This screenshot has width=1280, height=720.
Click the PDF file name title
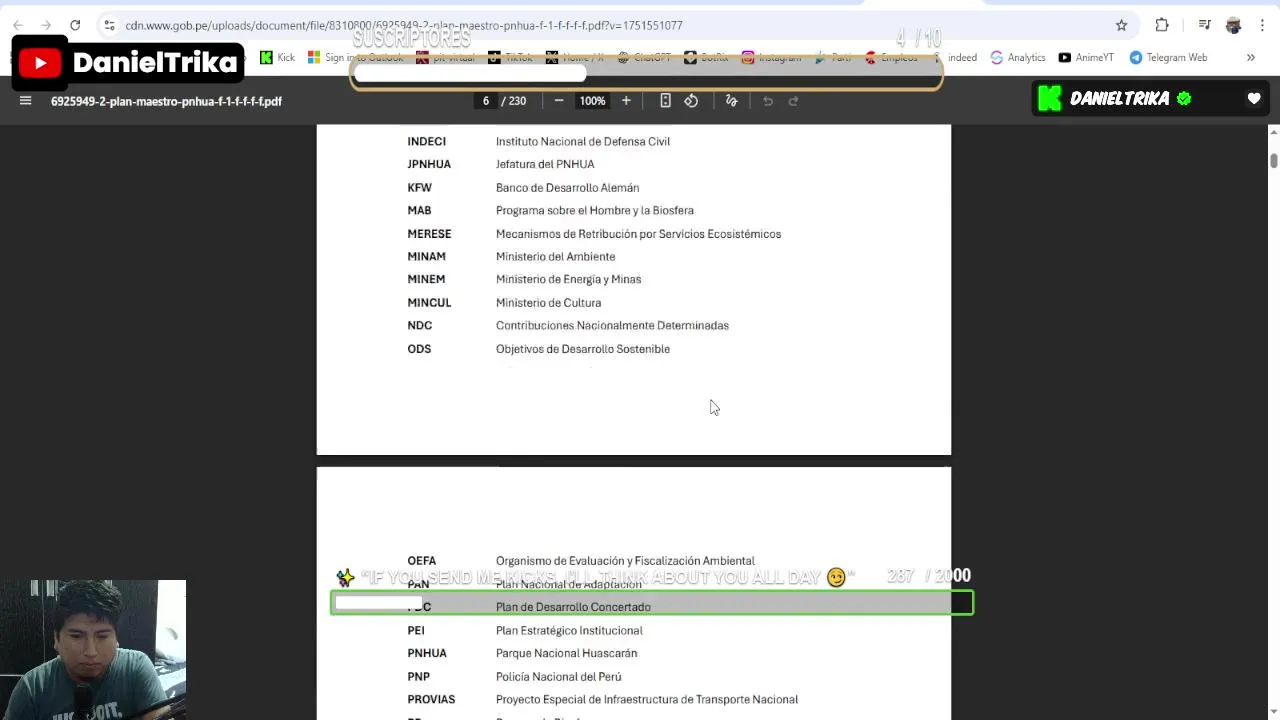click(x=166, y=101)
